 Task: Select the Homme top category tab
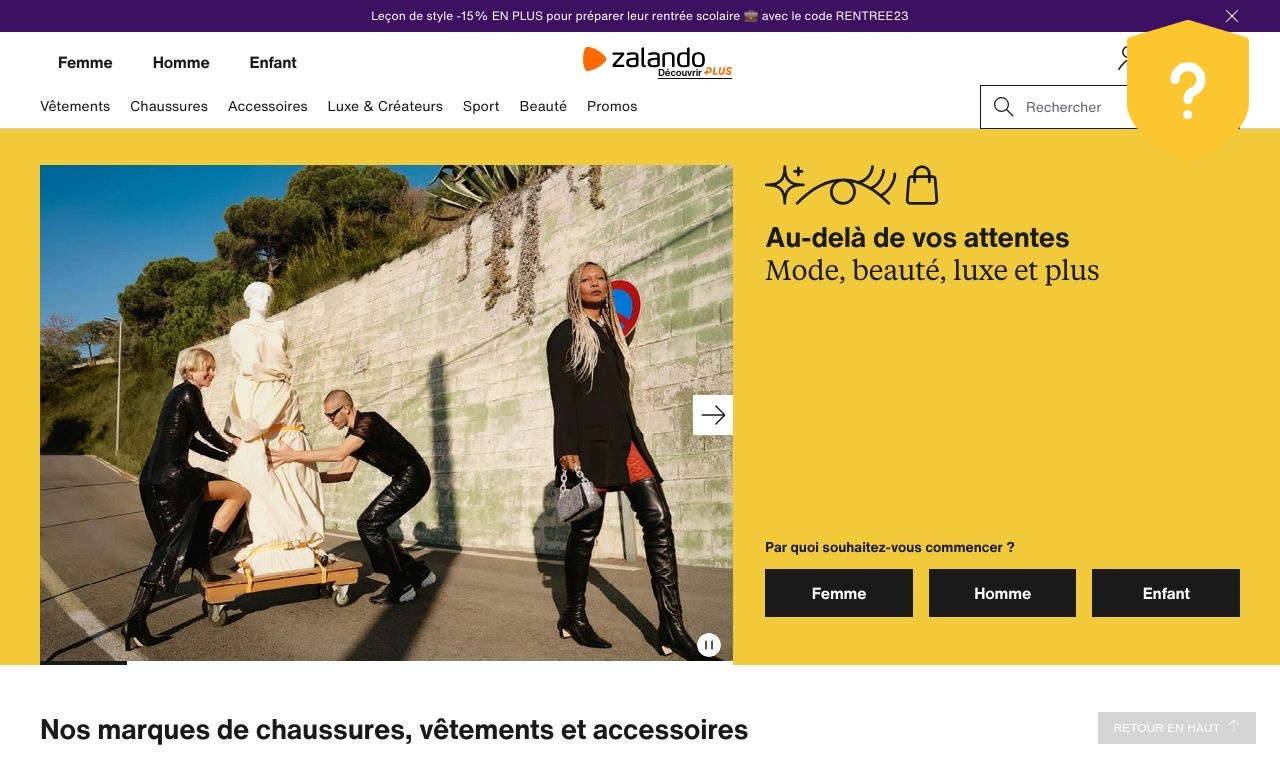[181, 62]
